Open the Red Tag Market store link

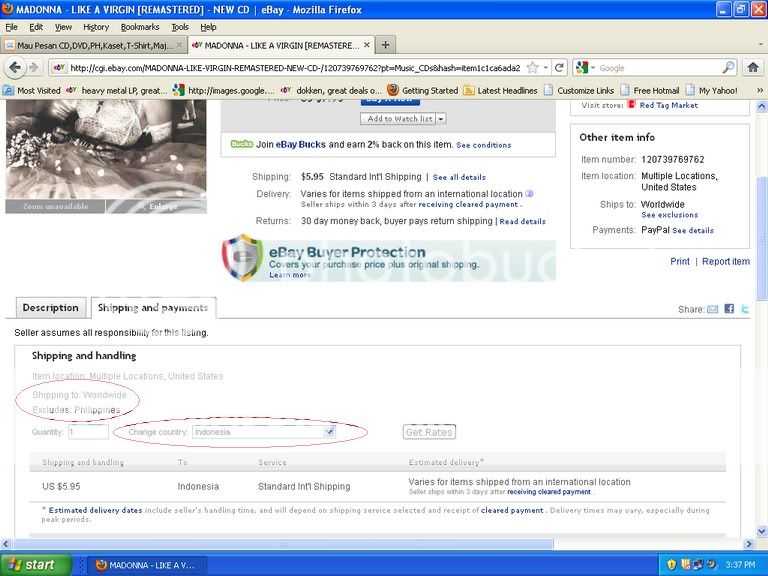[669, 105]
